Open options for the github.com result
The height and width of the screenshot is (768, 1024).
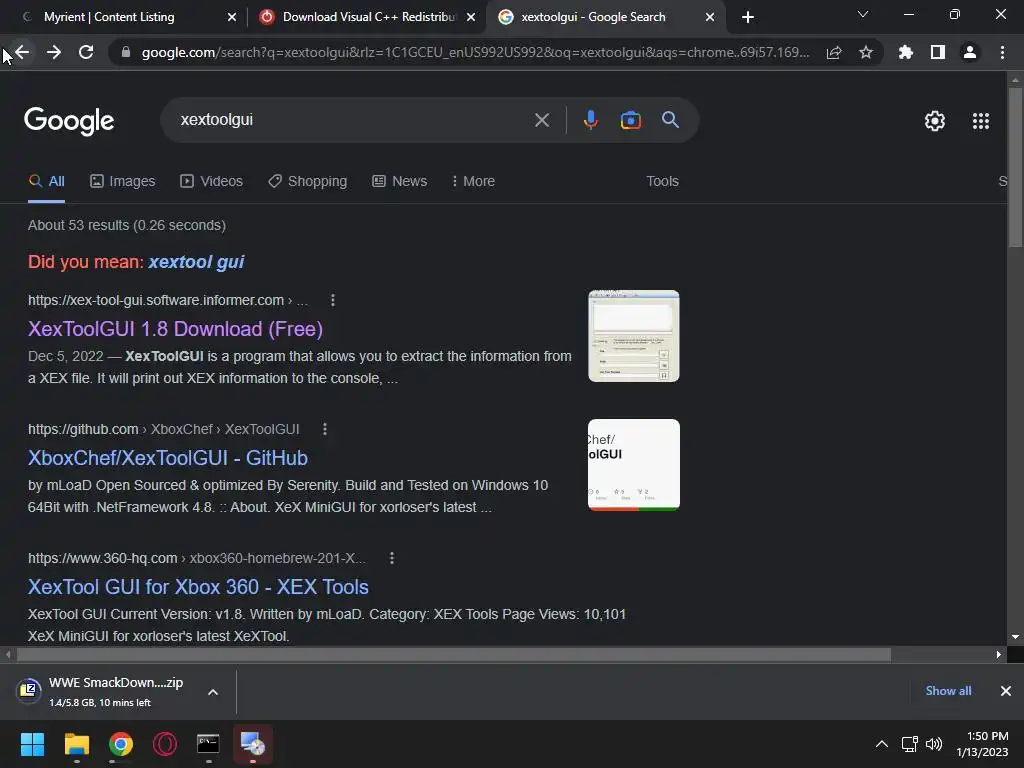coord(325,429)
